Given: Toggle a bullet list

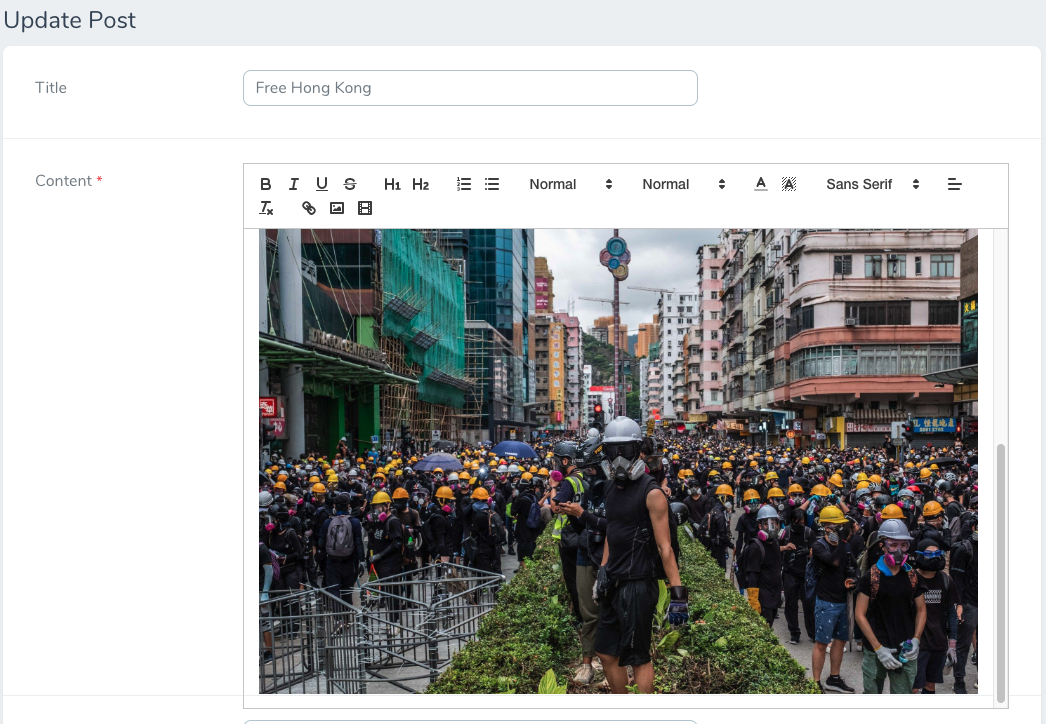Looking at the screenshot, I should pos(491,183).
